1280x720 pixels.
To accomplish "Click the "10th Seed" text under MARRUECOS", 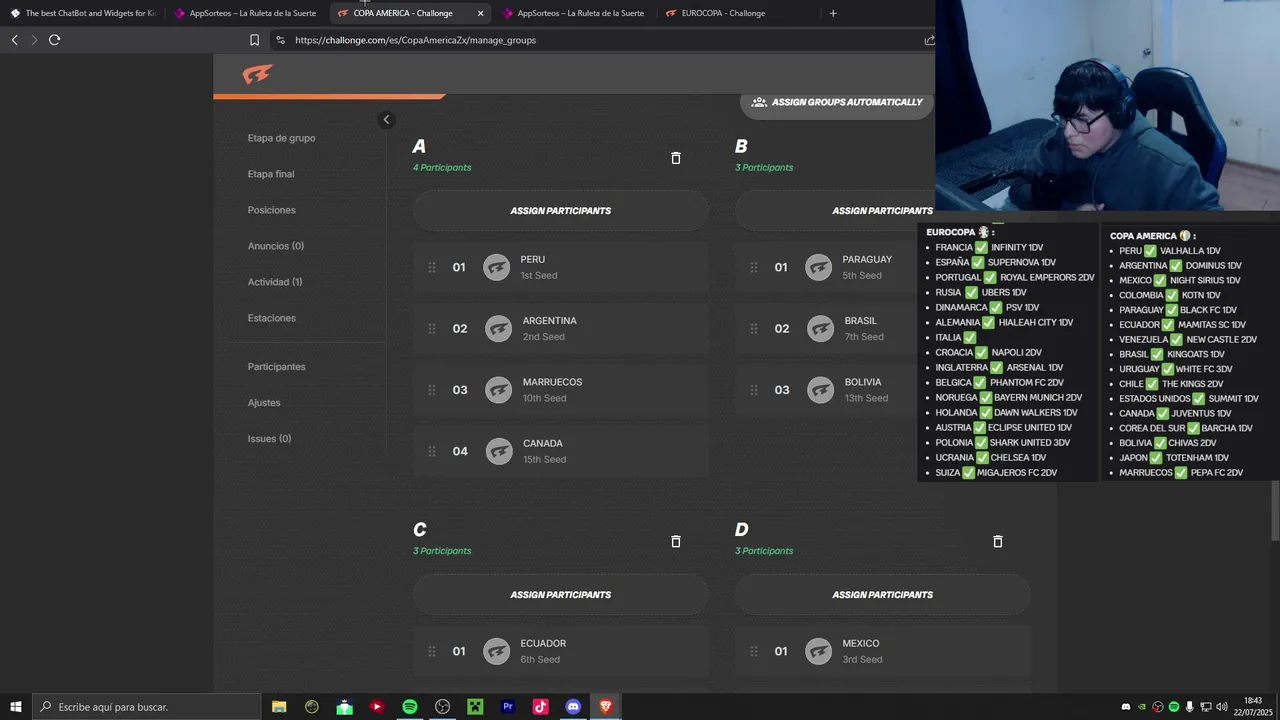I will (544, 398).
